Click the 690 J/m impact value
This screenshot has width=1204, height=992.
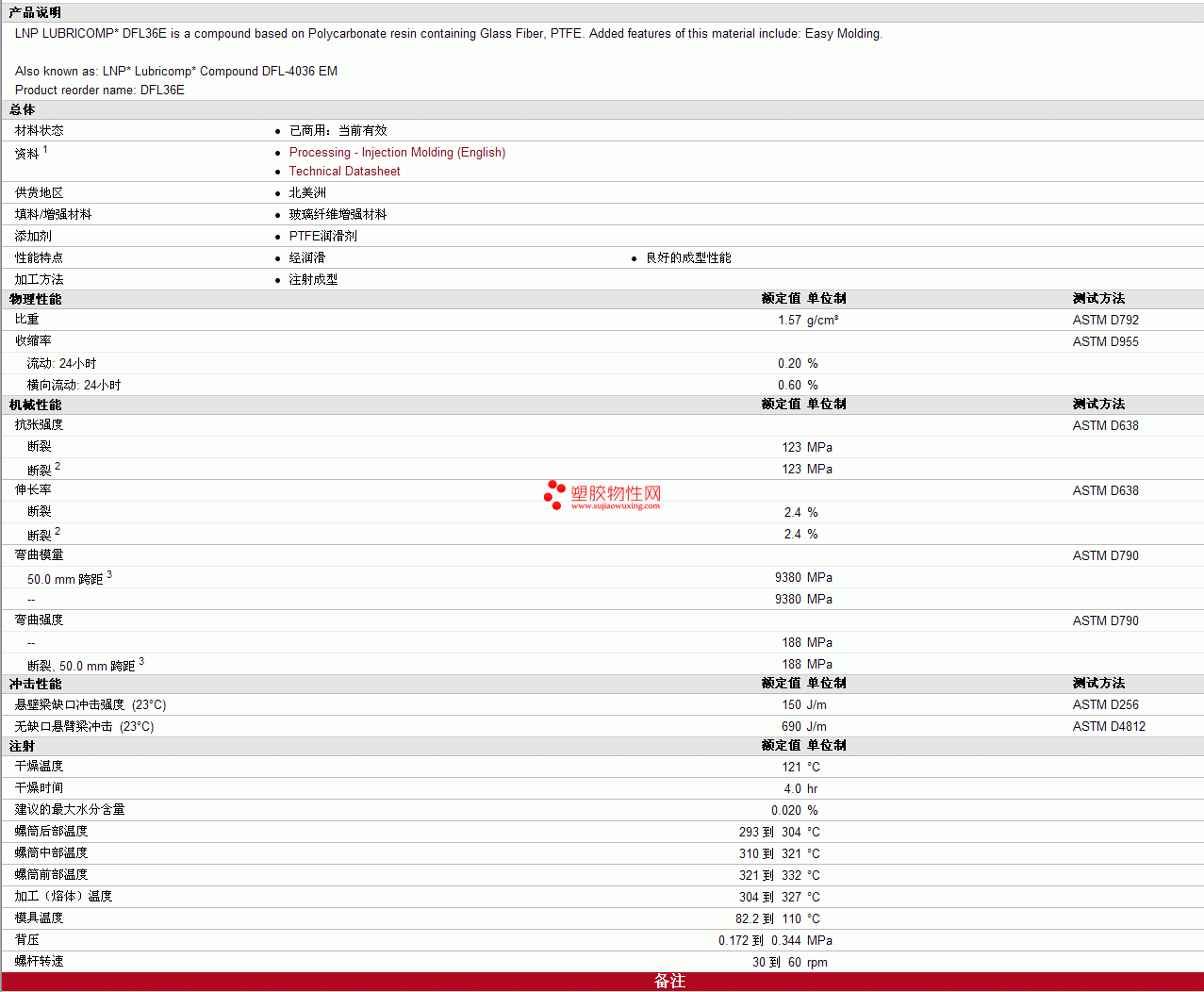pyautogui.click(x=804, y=727)
